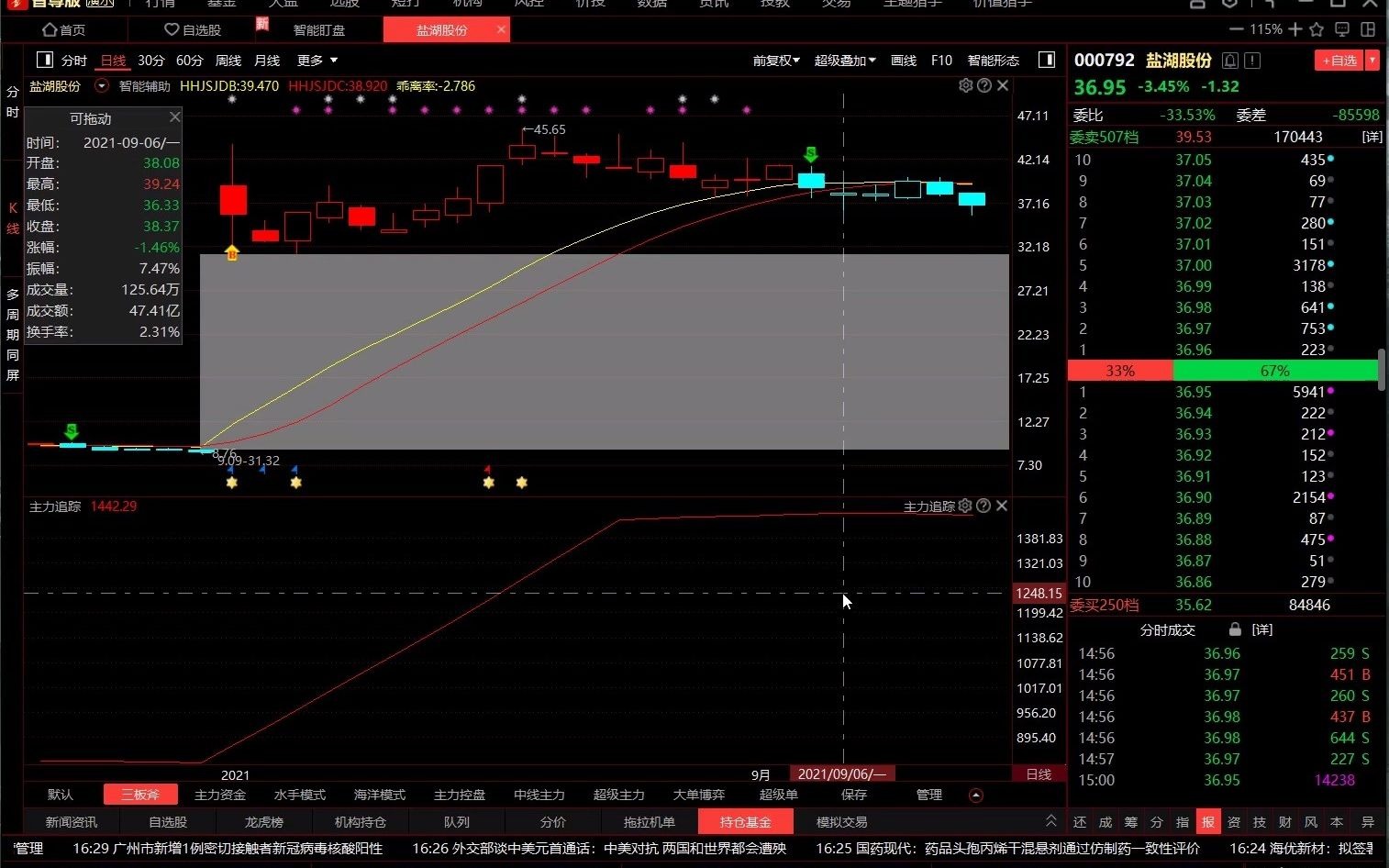
Task: Switch to the K线 view in the left sidebar
Action: [13, 218]
